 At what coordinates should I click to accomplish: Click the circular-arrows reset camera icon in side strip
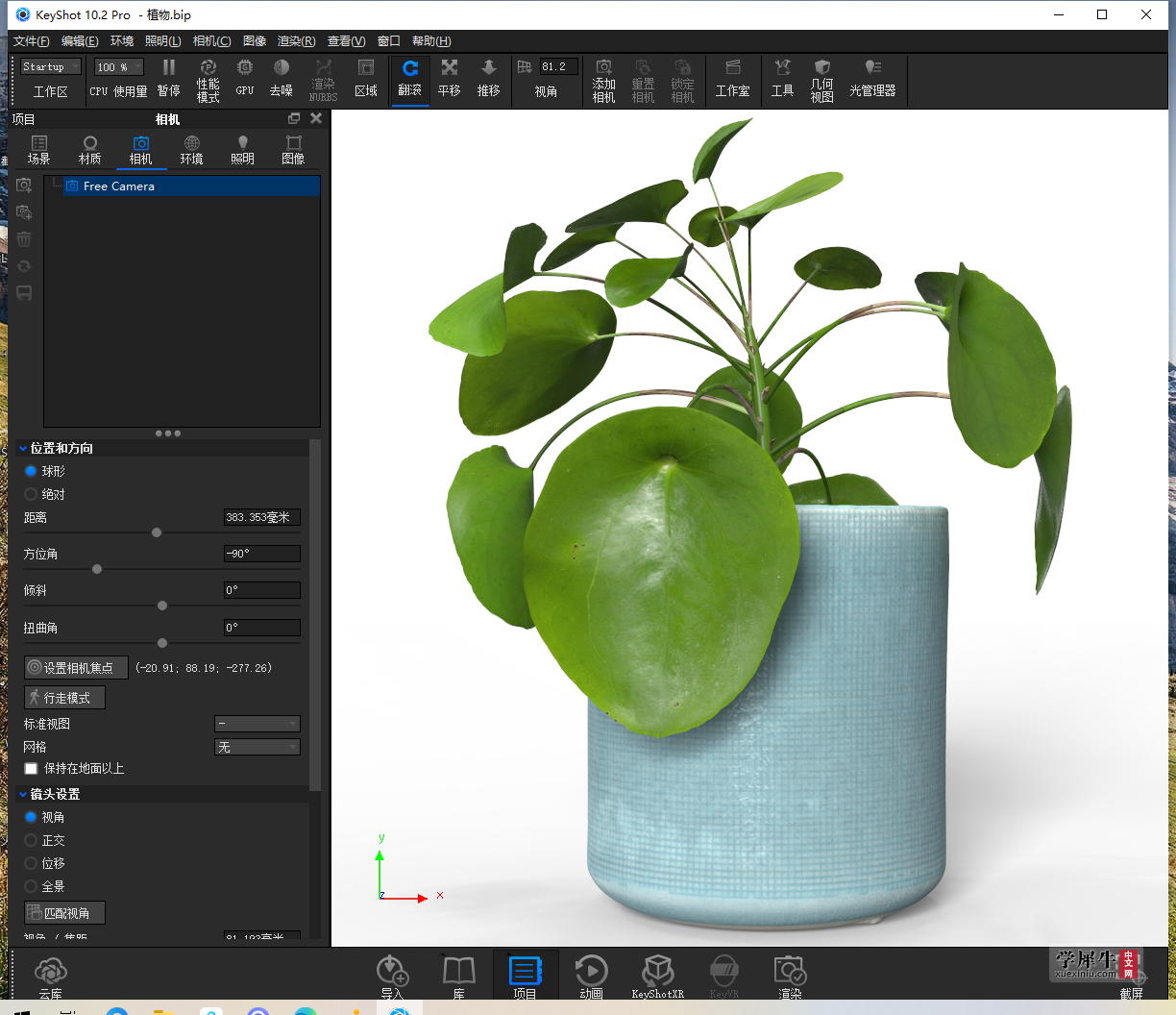24,266
